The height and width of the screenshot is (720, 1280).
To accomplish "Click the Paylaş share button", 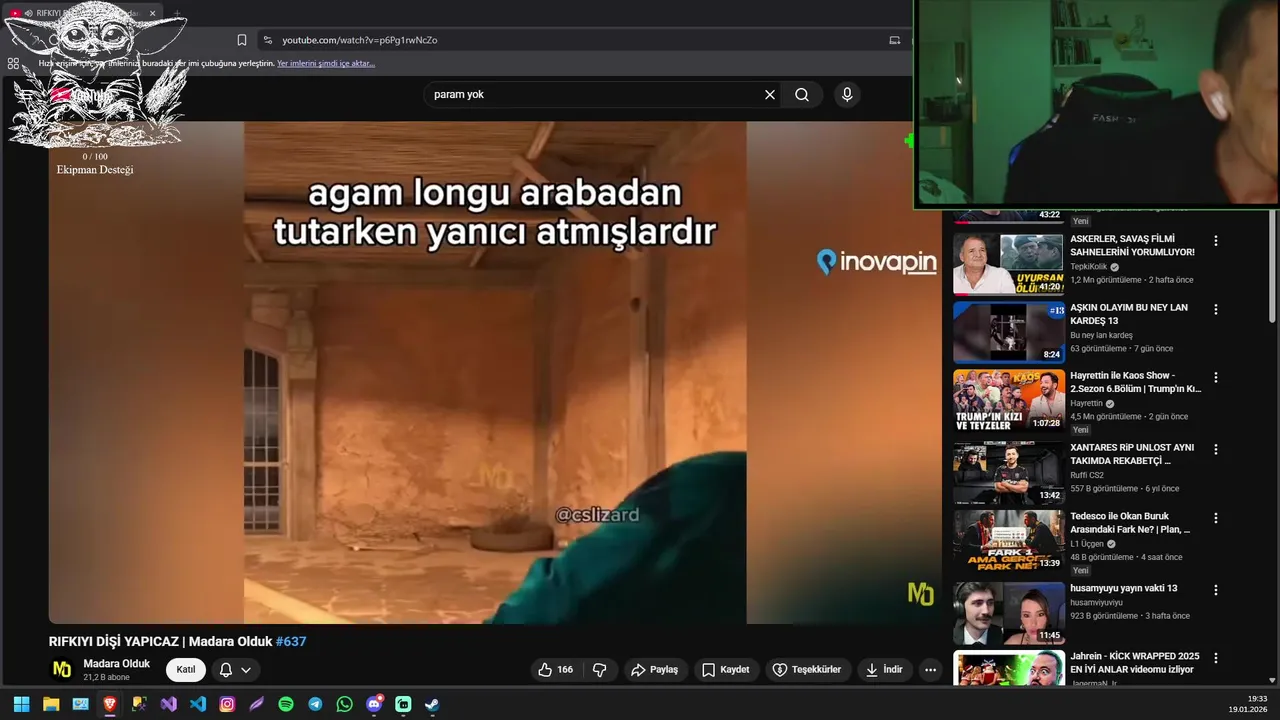I will pos(654,670).
